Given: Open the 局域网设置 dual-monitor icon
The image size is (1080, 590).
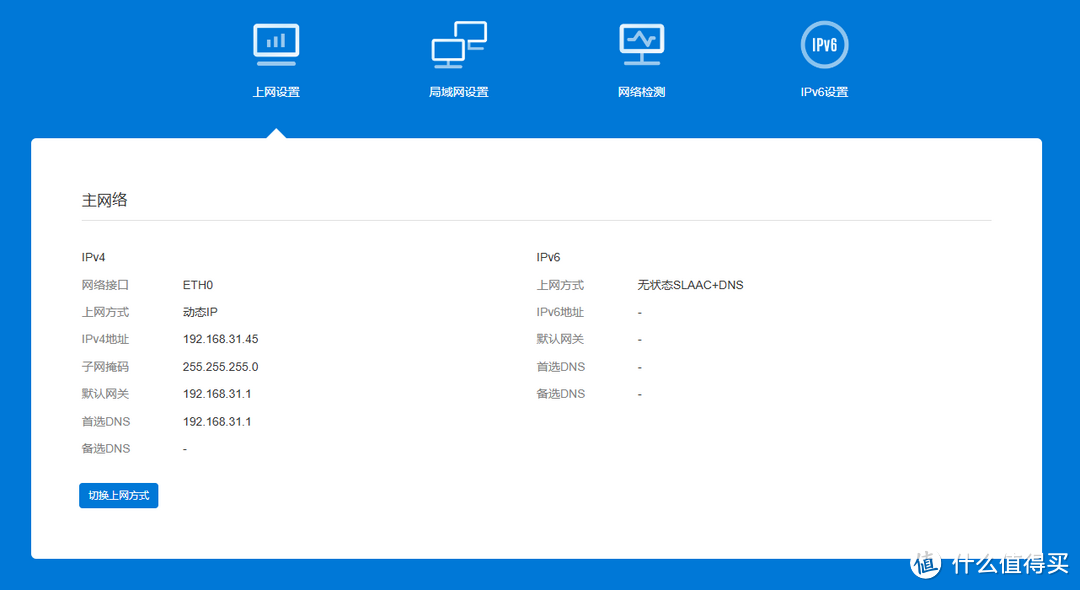Looking at the screenshot, I should click(x=458, y=44).
